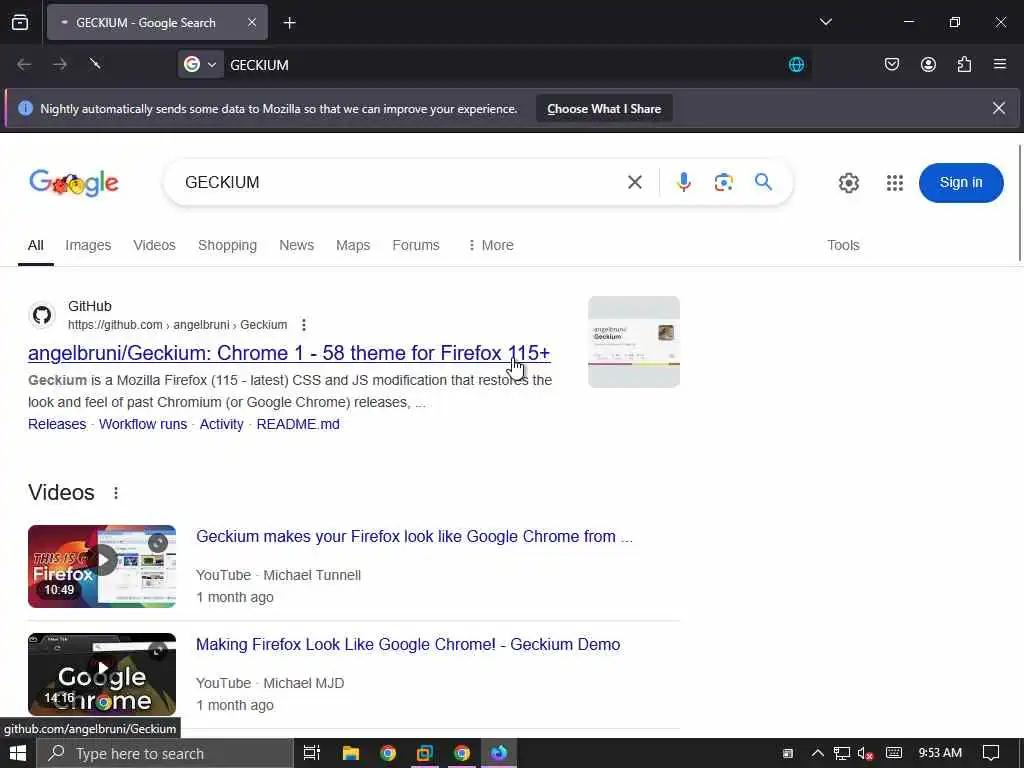The image size is (1024, 768).
Task: Show hidden system tray icons
Action: [x=817, y=753]
